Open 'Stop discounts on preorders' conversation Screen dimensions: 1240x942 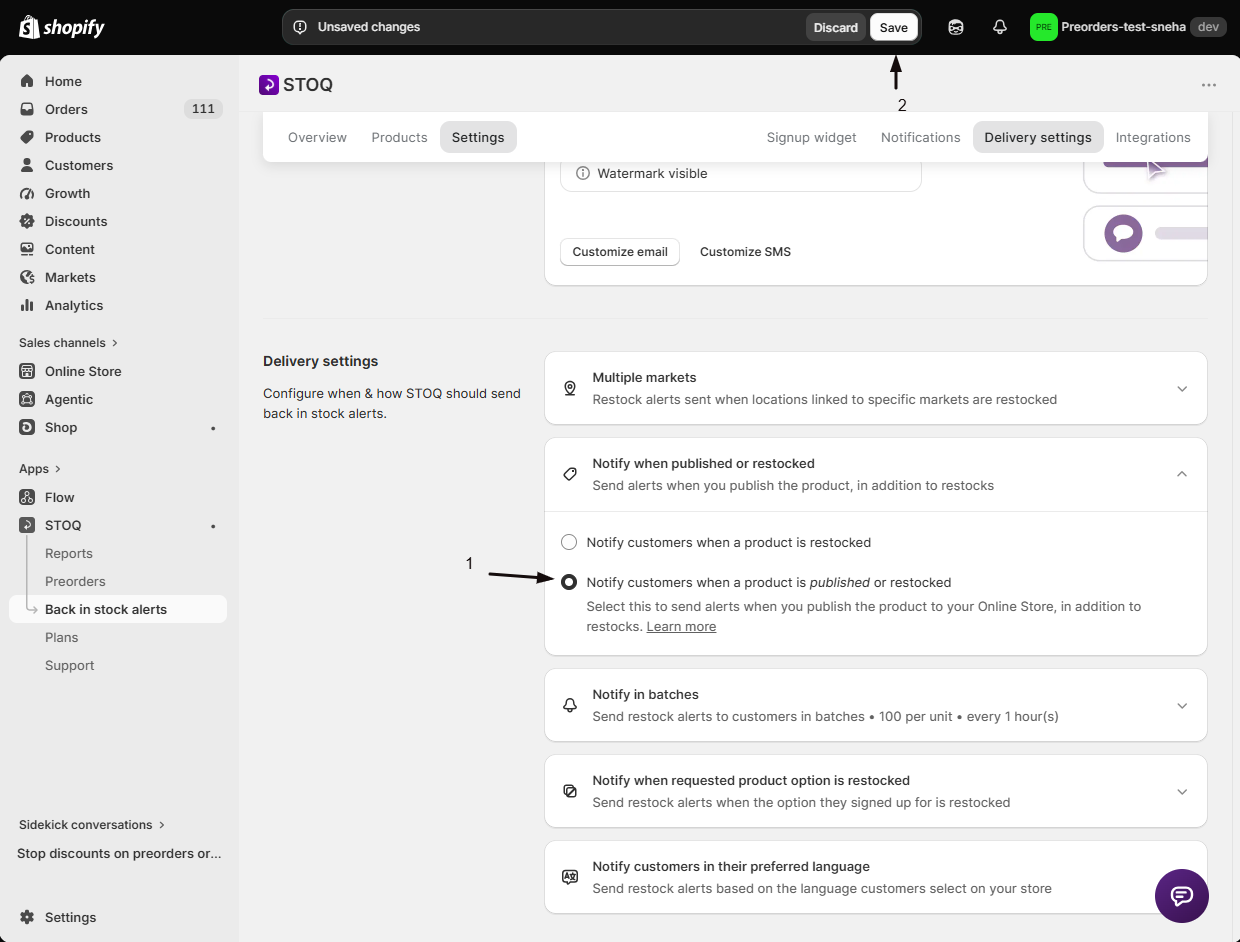tap(119, 853)
